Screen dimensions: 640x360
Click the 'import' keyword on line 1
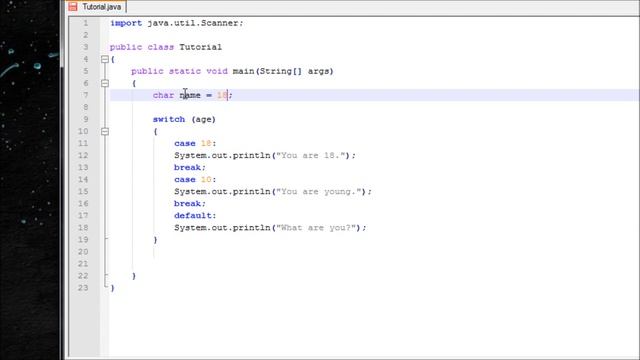pyautogui.click(x=126, y=23)
